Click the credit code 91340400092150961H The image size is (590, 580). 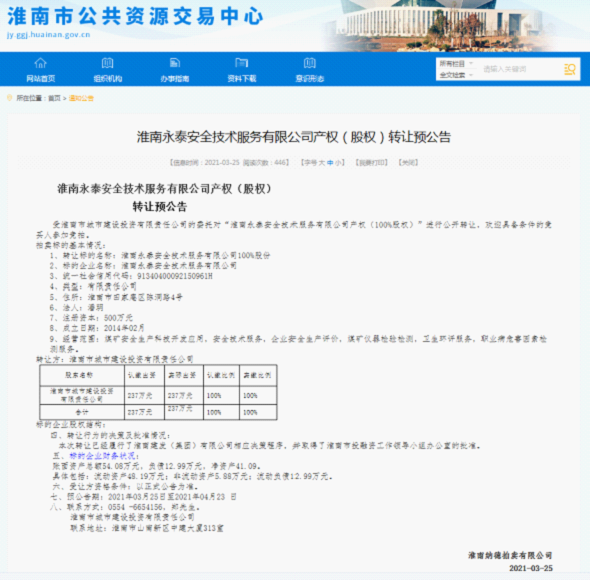click(175, 276)
